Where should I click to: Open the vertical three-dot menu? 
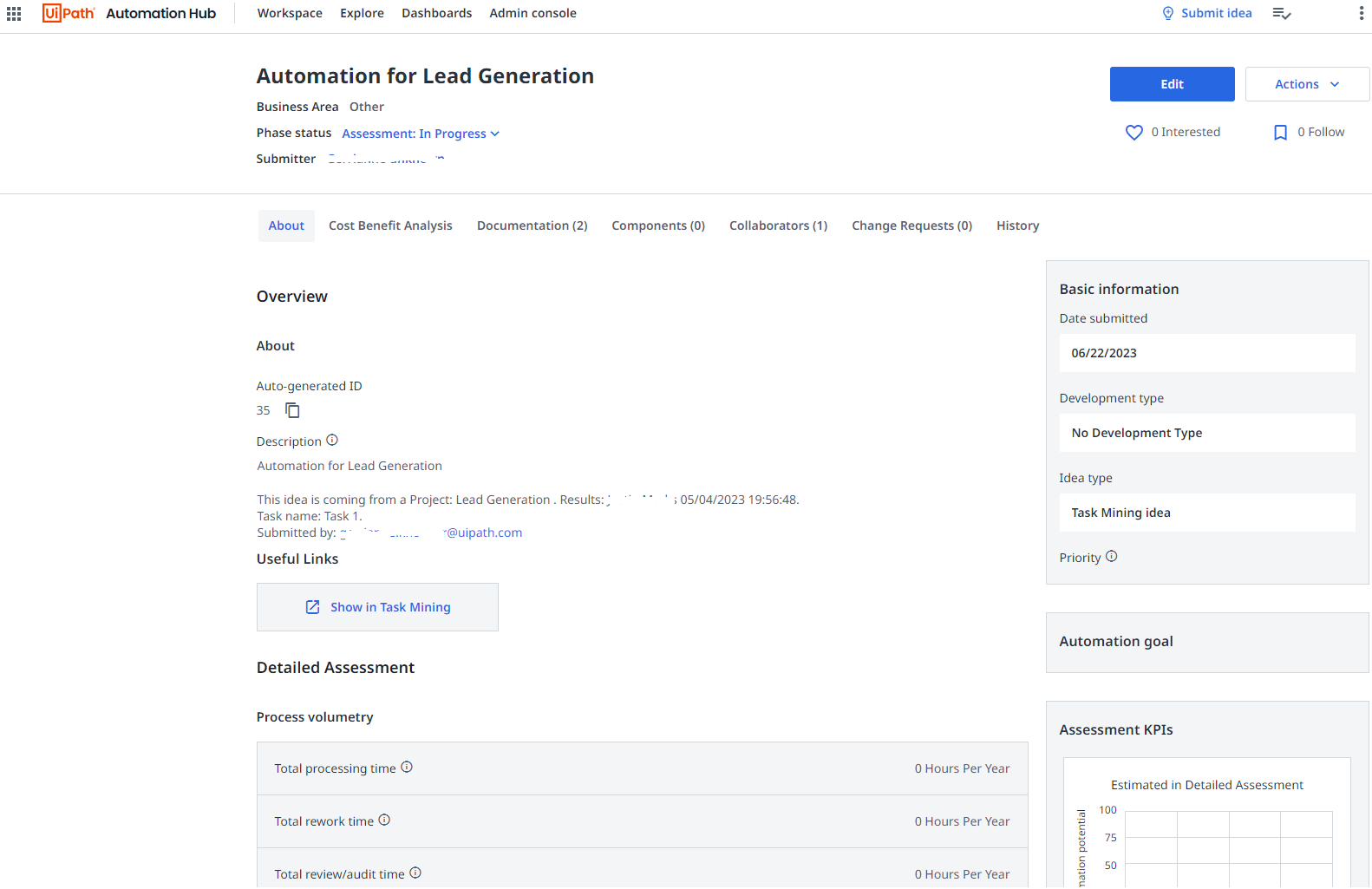tap(1361, 13)
